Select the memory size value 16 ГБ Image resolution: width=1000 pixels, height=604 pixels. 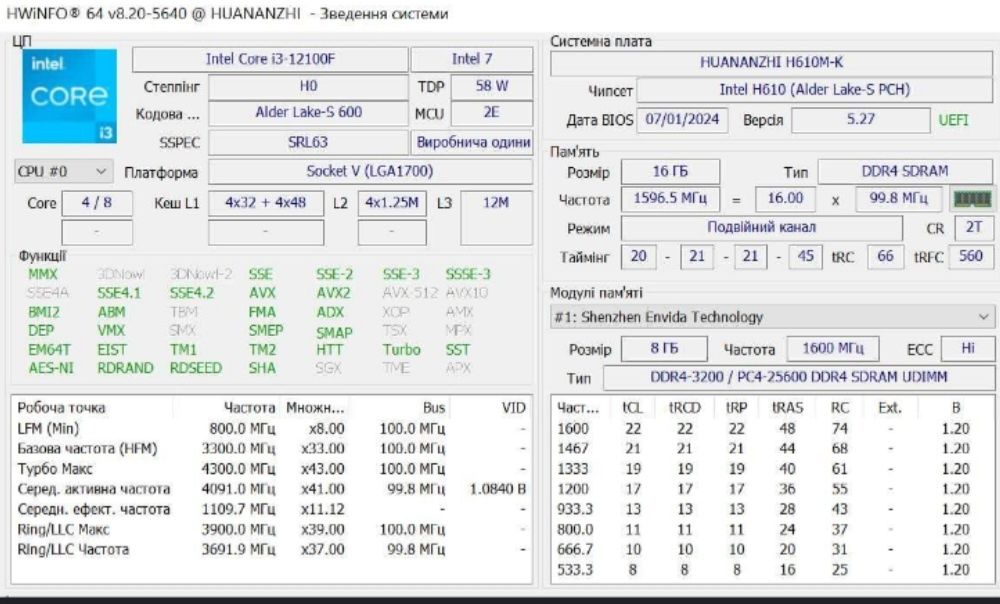pyautogui.click(x=670, y=172)
